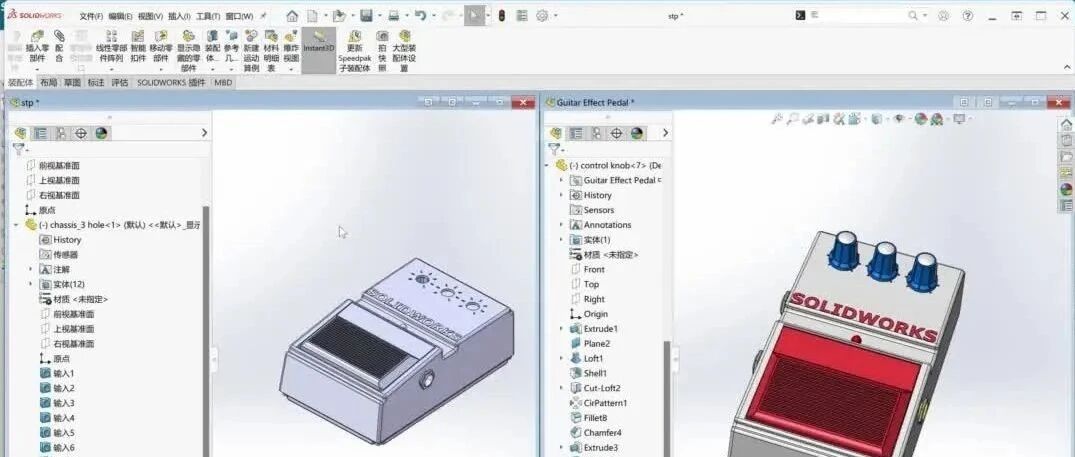Open the Design Library task pane icon
Image resolution: width=1075 pixels, height=457 pixels.
point(1066,140)
